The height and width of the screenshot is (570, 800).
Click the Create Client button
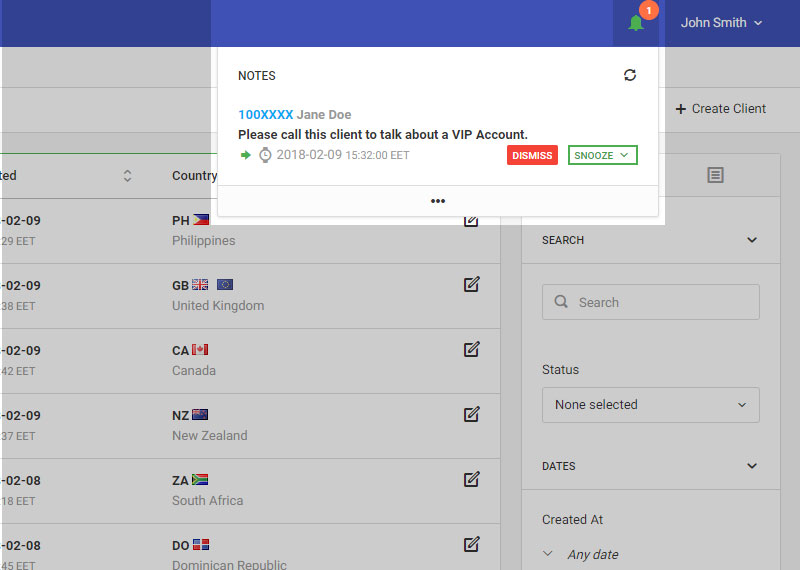721,109
